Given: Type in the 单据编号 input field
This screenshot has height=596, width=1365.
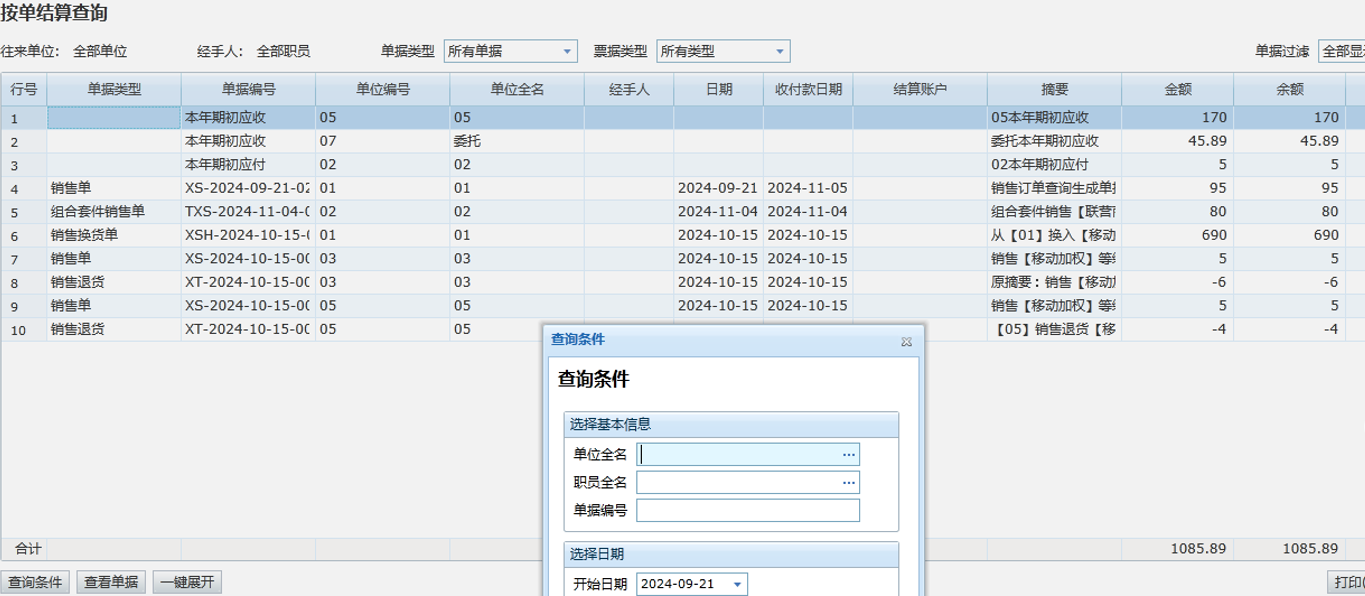Looking at the screenshot, I should tap(747, 511).
